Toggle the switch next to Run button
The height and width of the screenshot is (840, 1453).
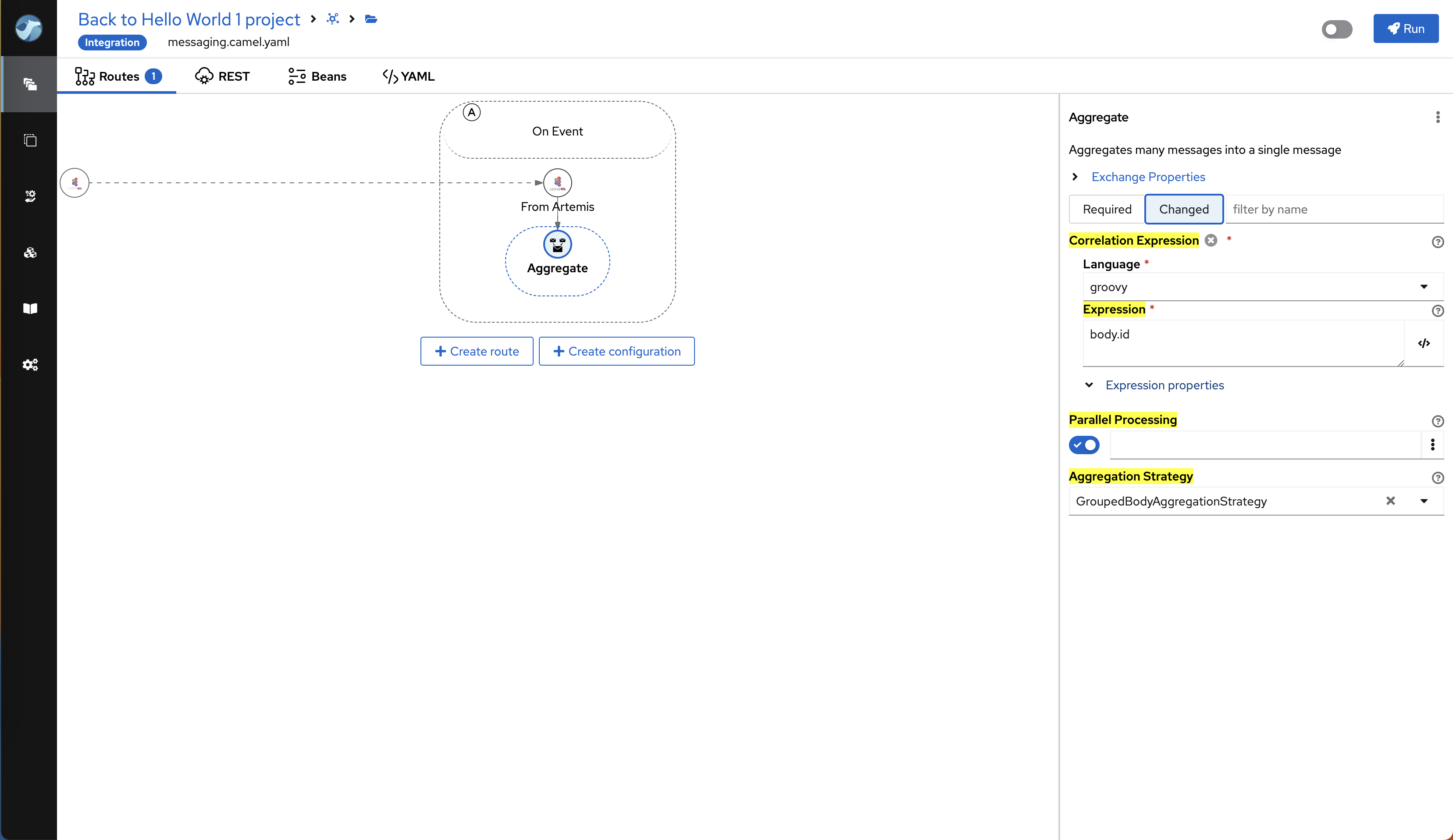pos(1336,29)
